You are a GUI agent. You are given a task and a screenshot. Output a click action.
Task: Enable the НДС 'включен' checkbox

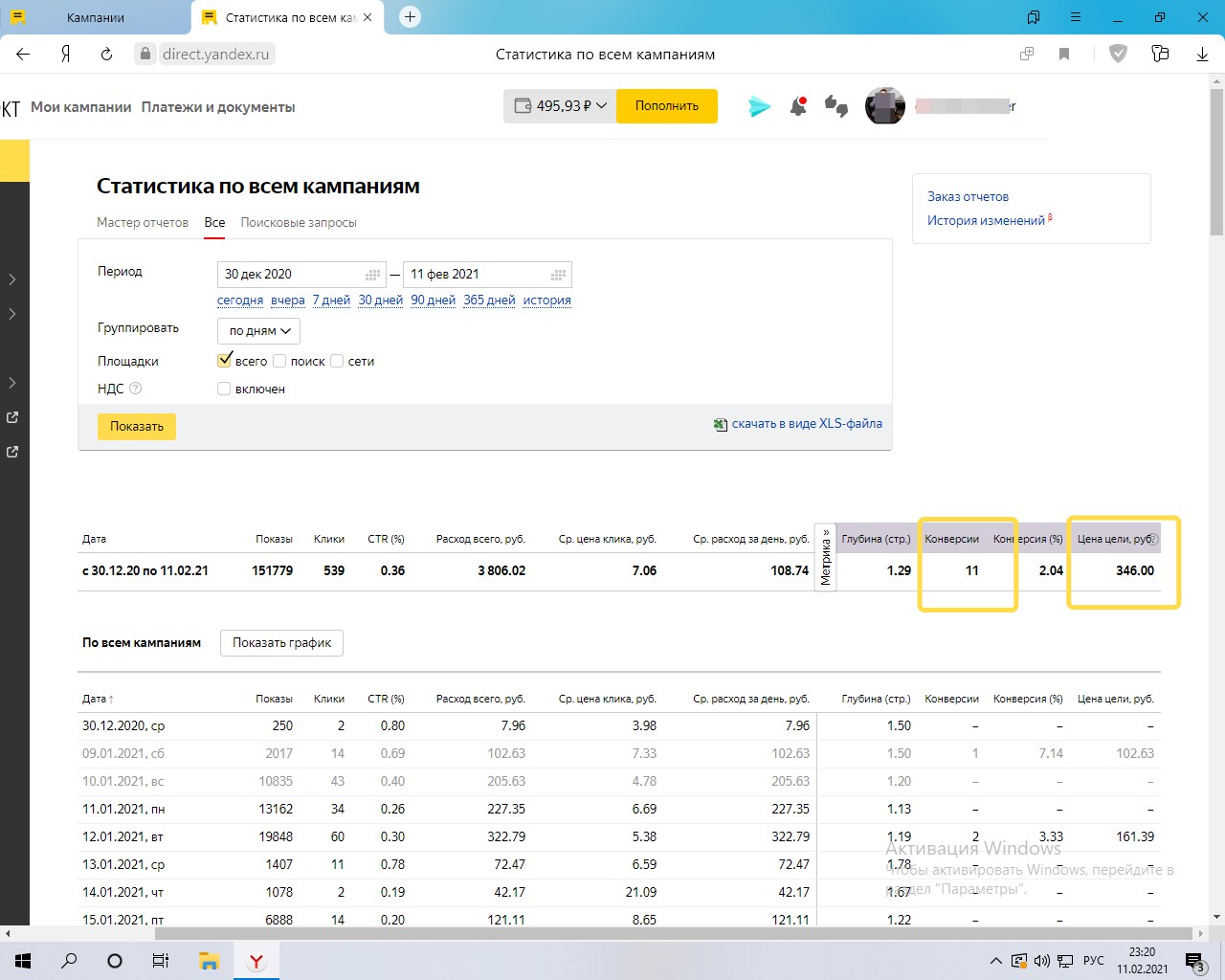224,389
